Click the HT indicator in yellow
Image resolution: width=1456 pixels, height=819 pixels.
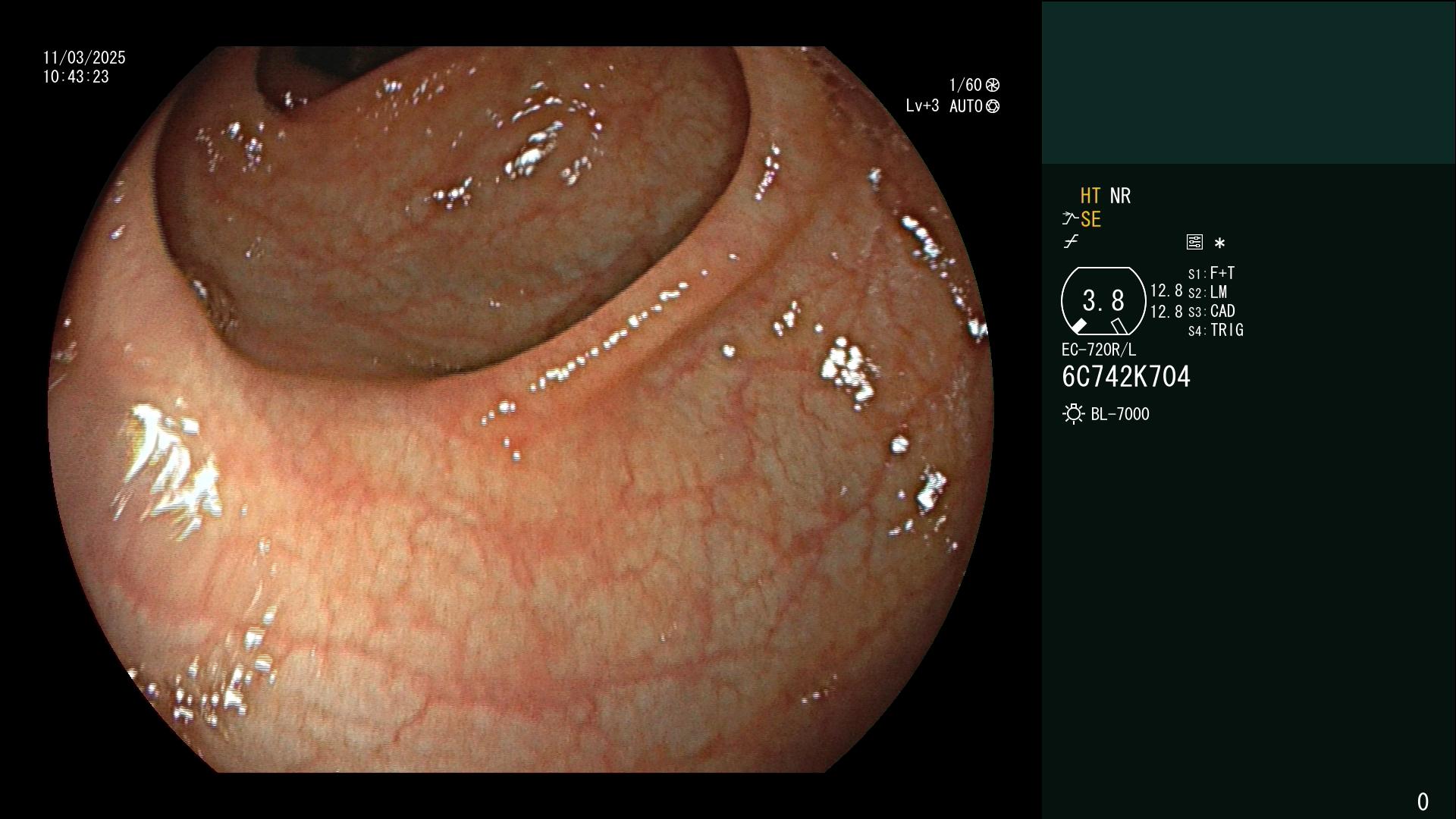coord(1090,196)
